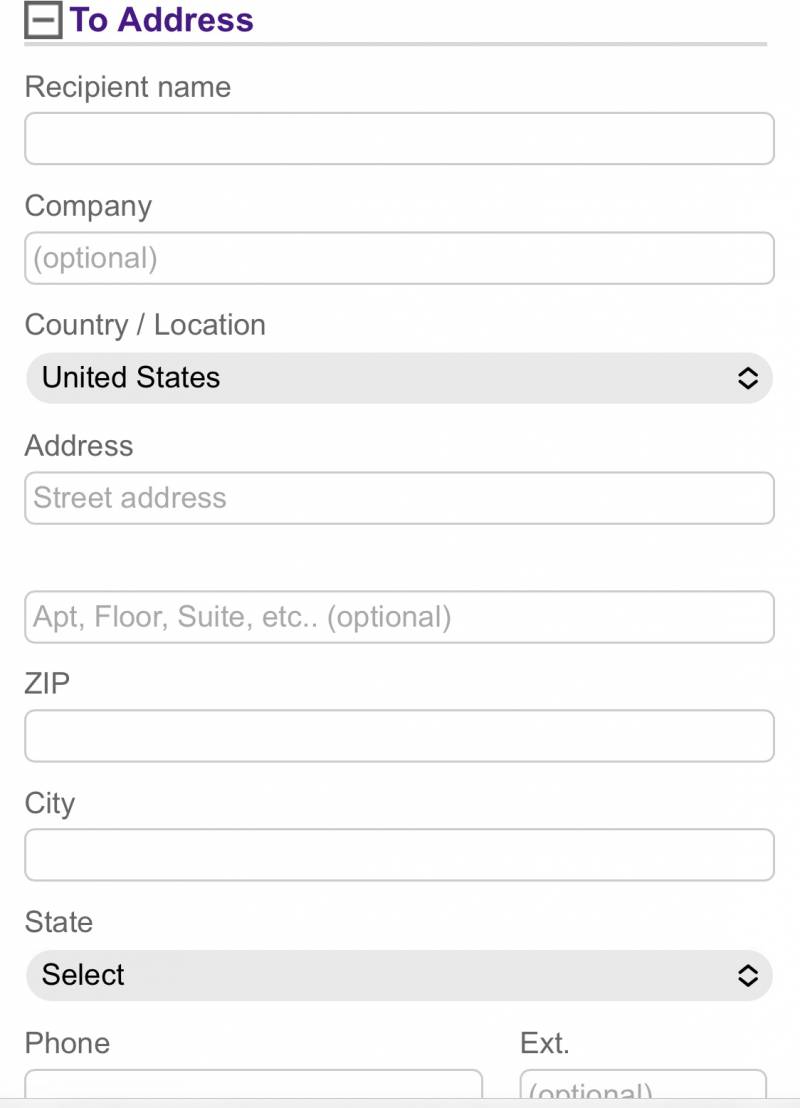
Task: Click the 'ZIP' label text
Action: [47, 684]
